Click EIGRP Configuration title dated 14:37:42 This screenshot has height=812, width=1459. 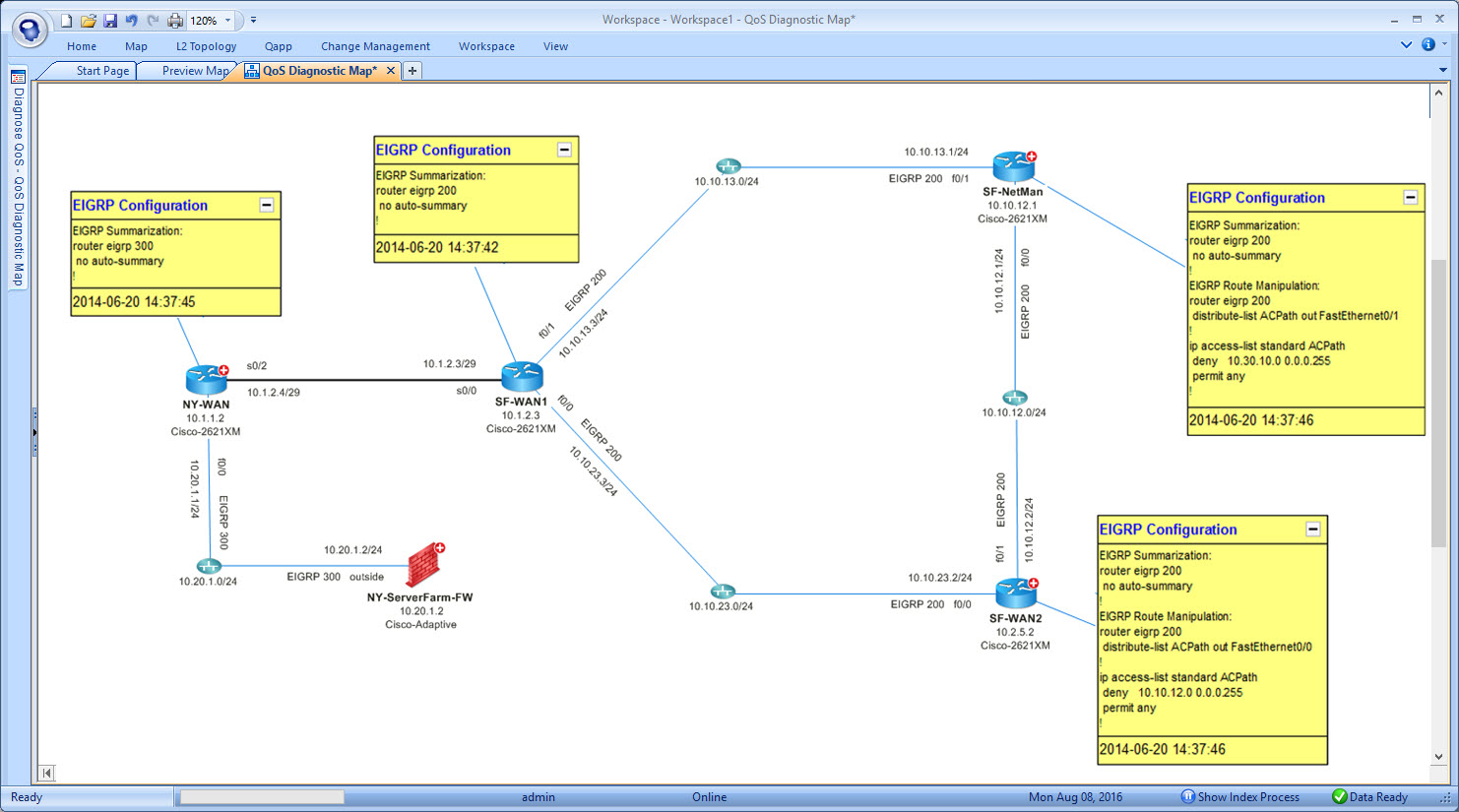tap(443, 151)
